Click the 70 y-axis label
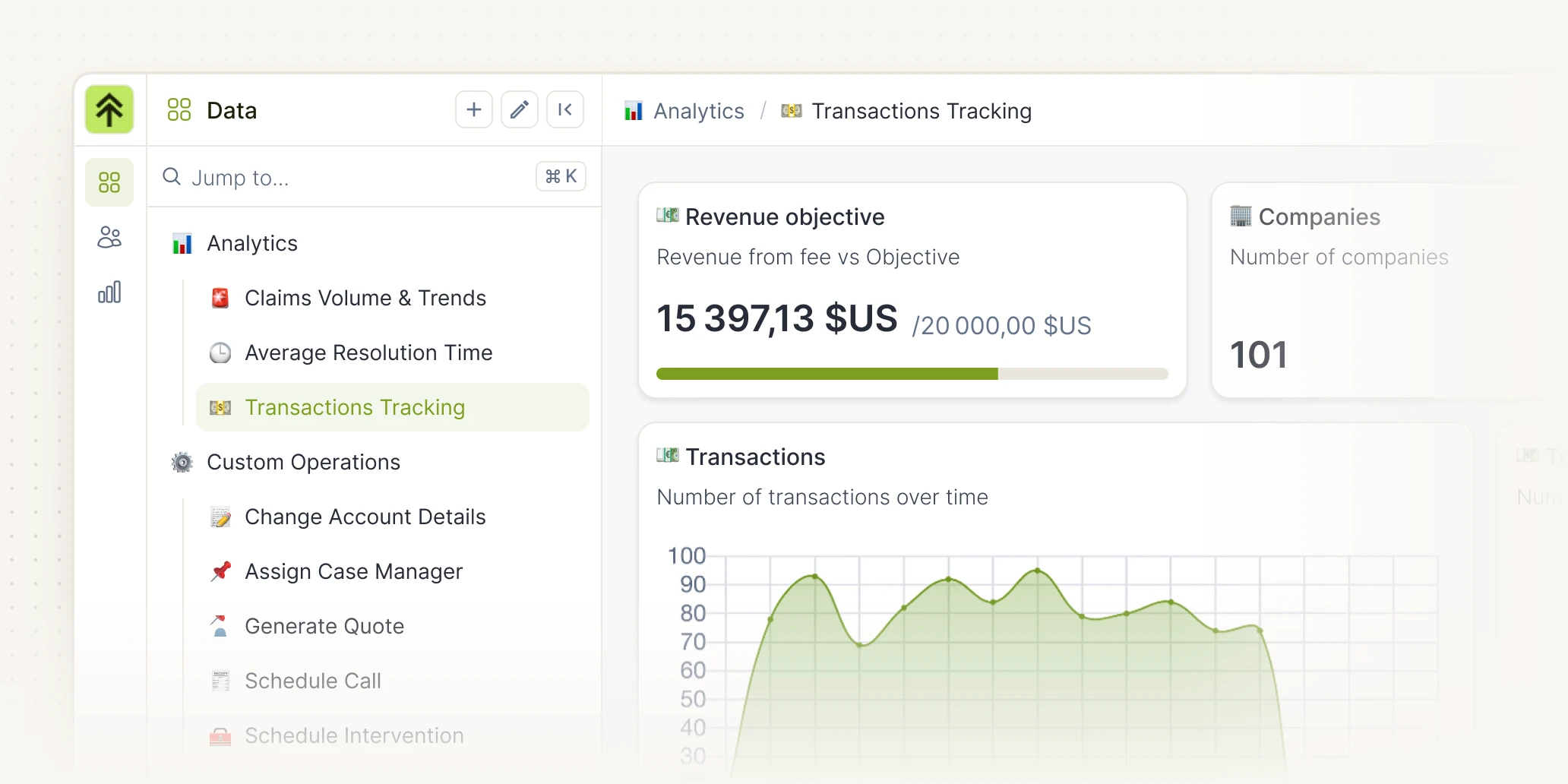Screen dimensions: 1568x784 click(693, 642)
